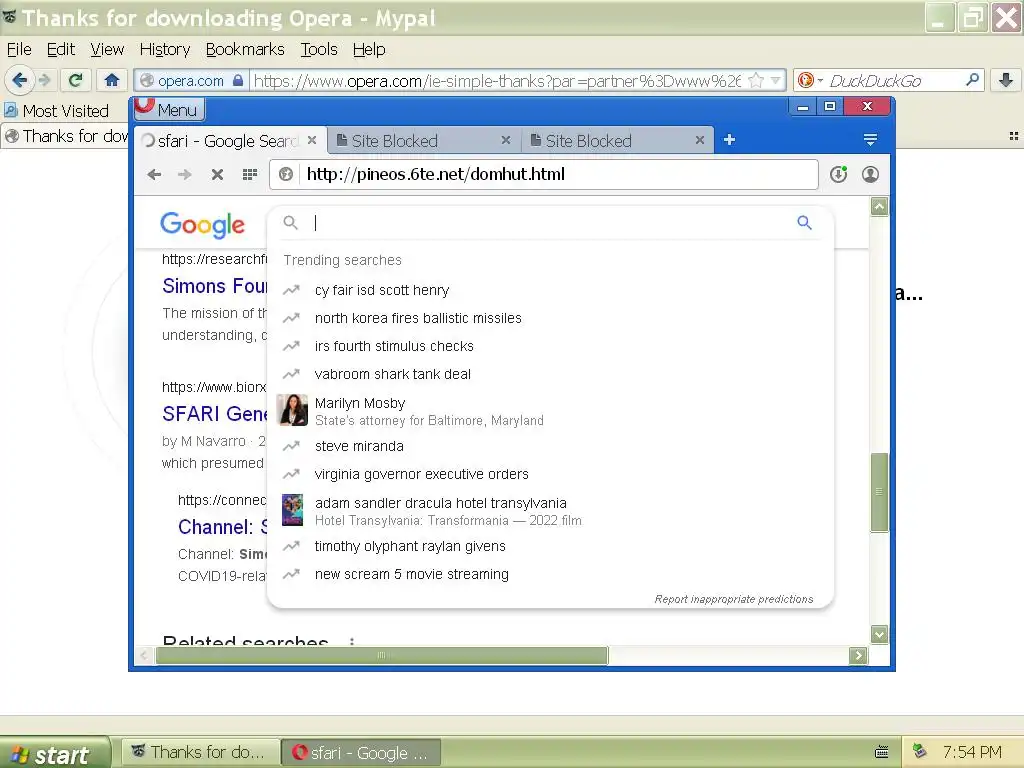This screenshot has width=1024, height=768.
Task: Click the Mypal back arrow button
Action: 20,80
